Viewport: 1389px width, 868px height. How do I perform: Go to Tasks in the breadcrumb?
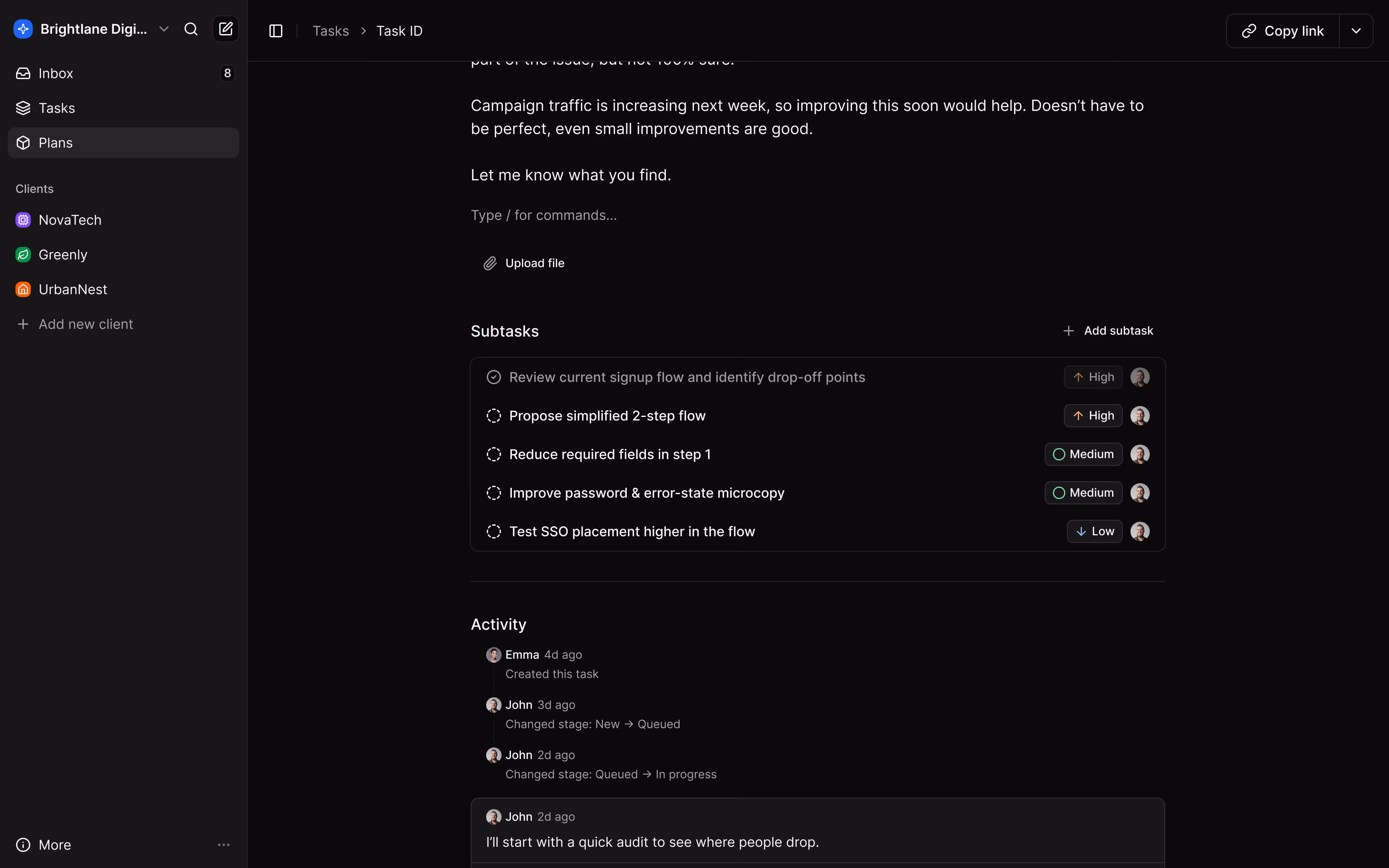tap(331, 31)
